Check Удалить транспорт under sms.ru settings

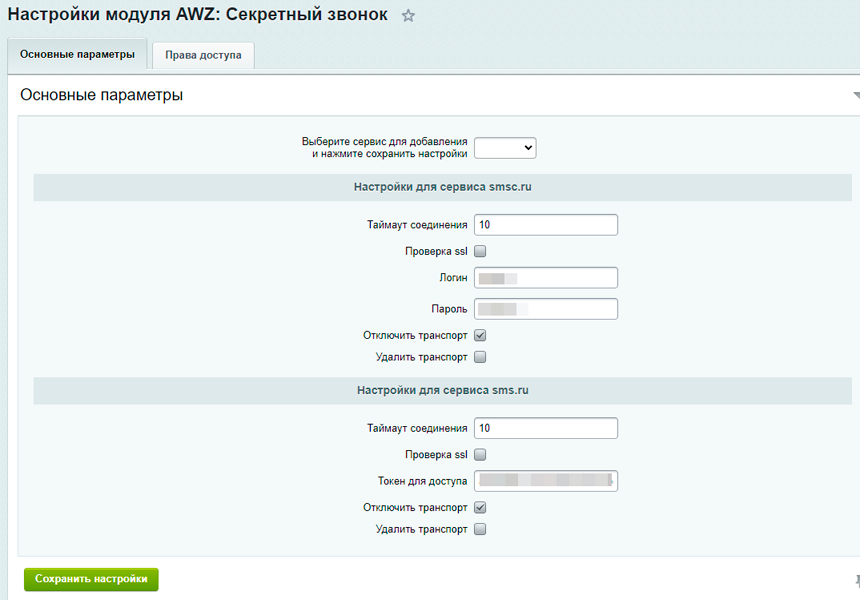(x=480, y=529)
